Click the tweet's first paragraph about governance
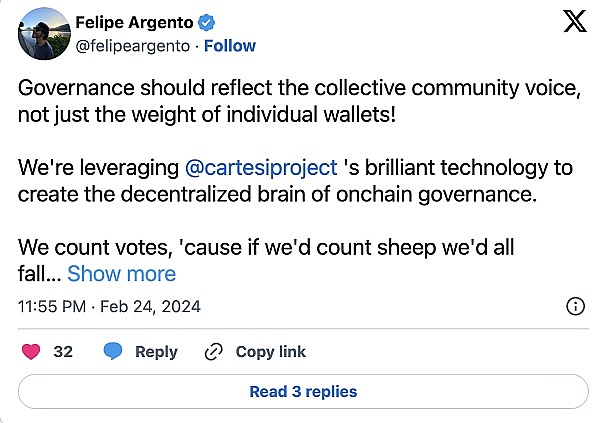600x423 pixels. (x=299, y=101)
